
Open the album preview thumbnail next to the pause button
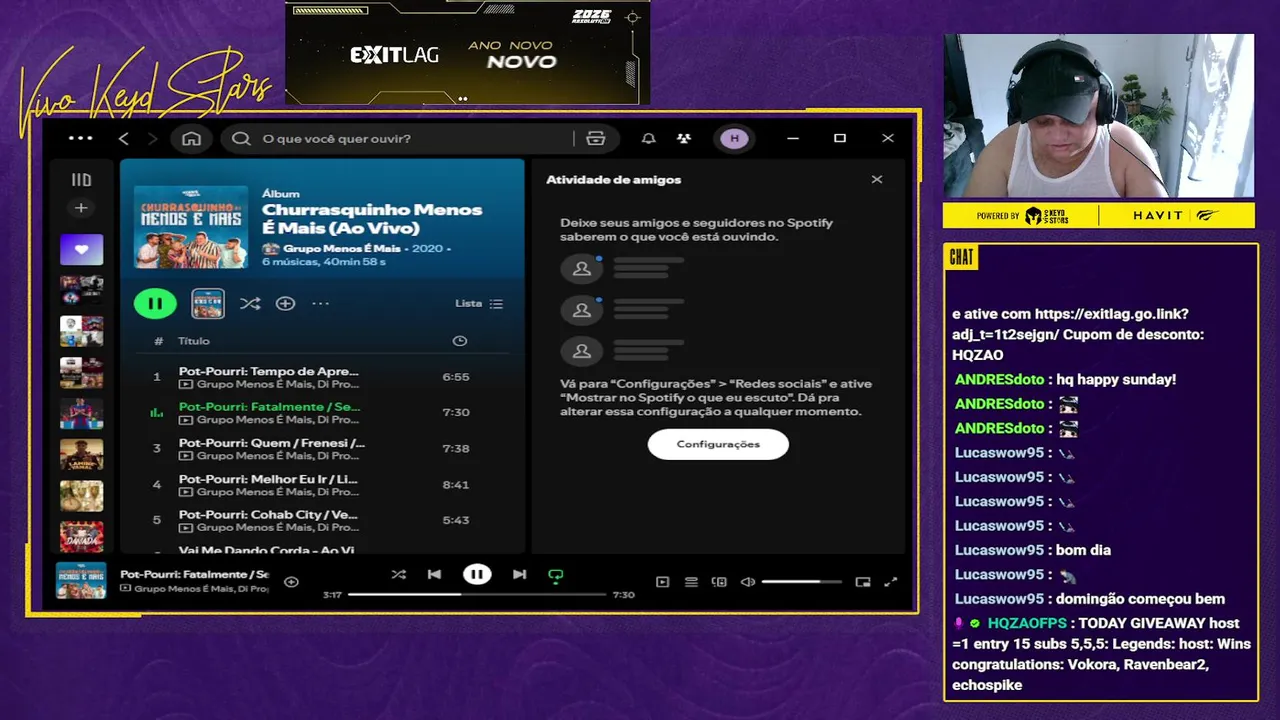click(208, 303)
